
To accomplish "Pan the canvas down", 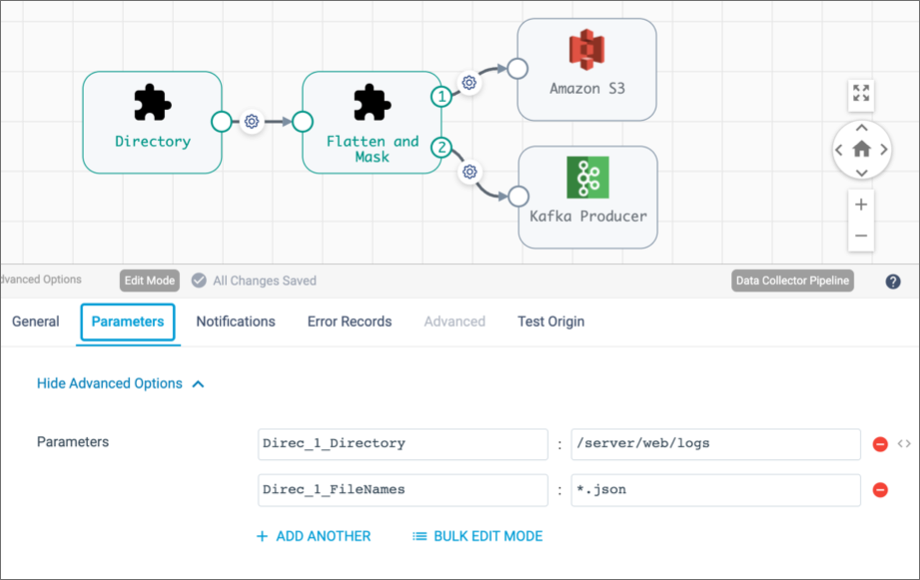I will [861, 172].
